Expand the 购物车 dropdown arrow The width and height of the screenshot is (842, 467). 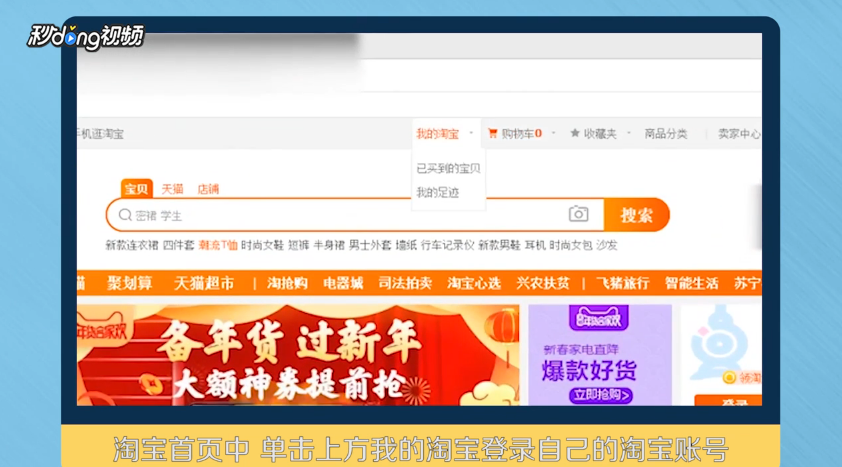(553, 133)
